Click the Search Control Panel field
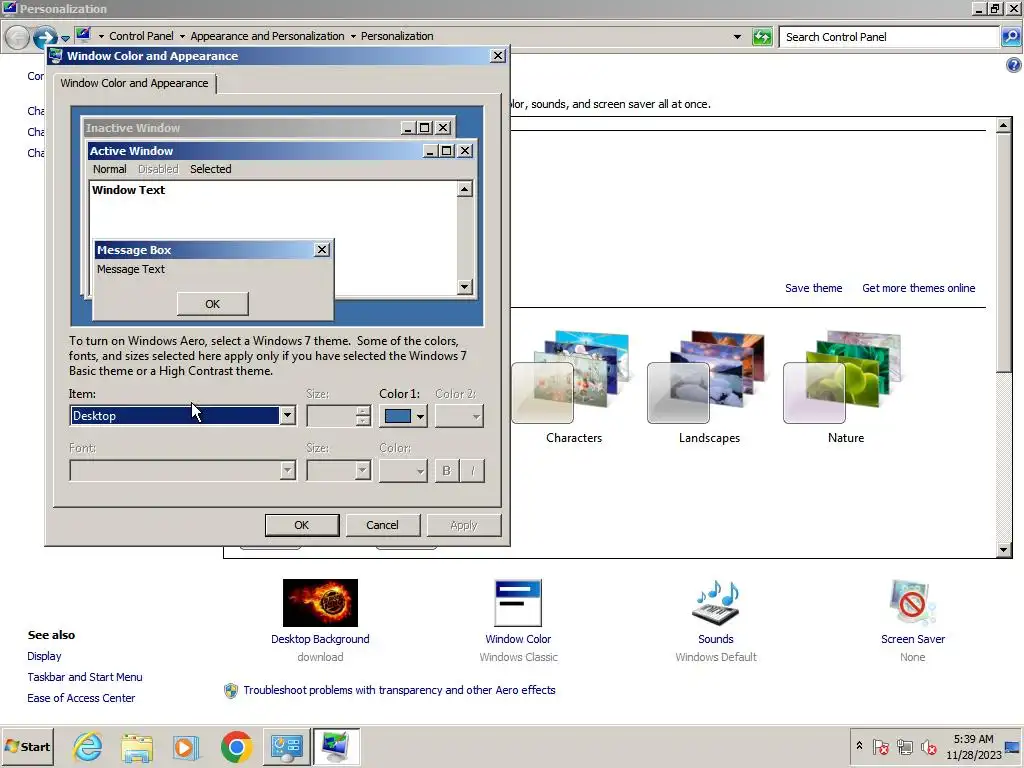This screenshot has width=1024, height=768. click(x=889, y=37)
